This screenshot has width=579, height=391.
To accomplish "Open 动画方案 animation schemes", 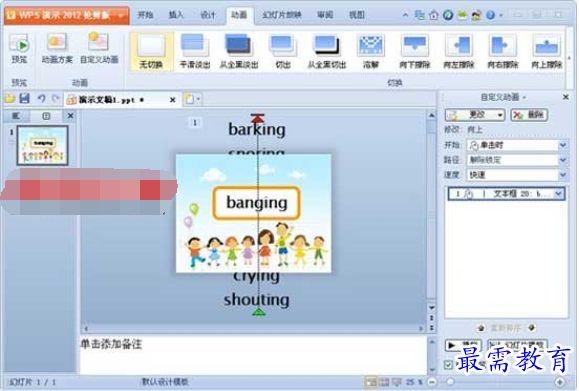I will [57, 48].
